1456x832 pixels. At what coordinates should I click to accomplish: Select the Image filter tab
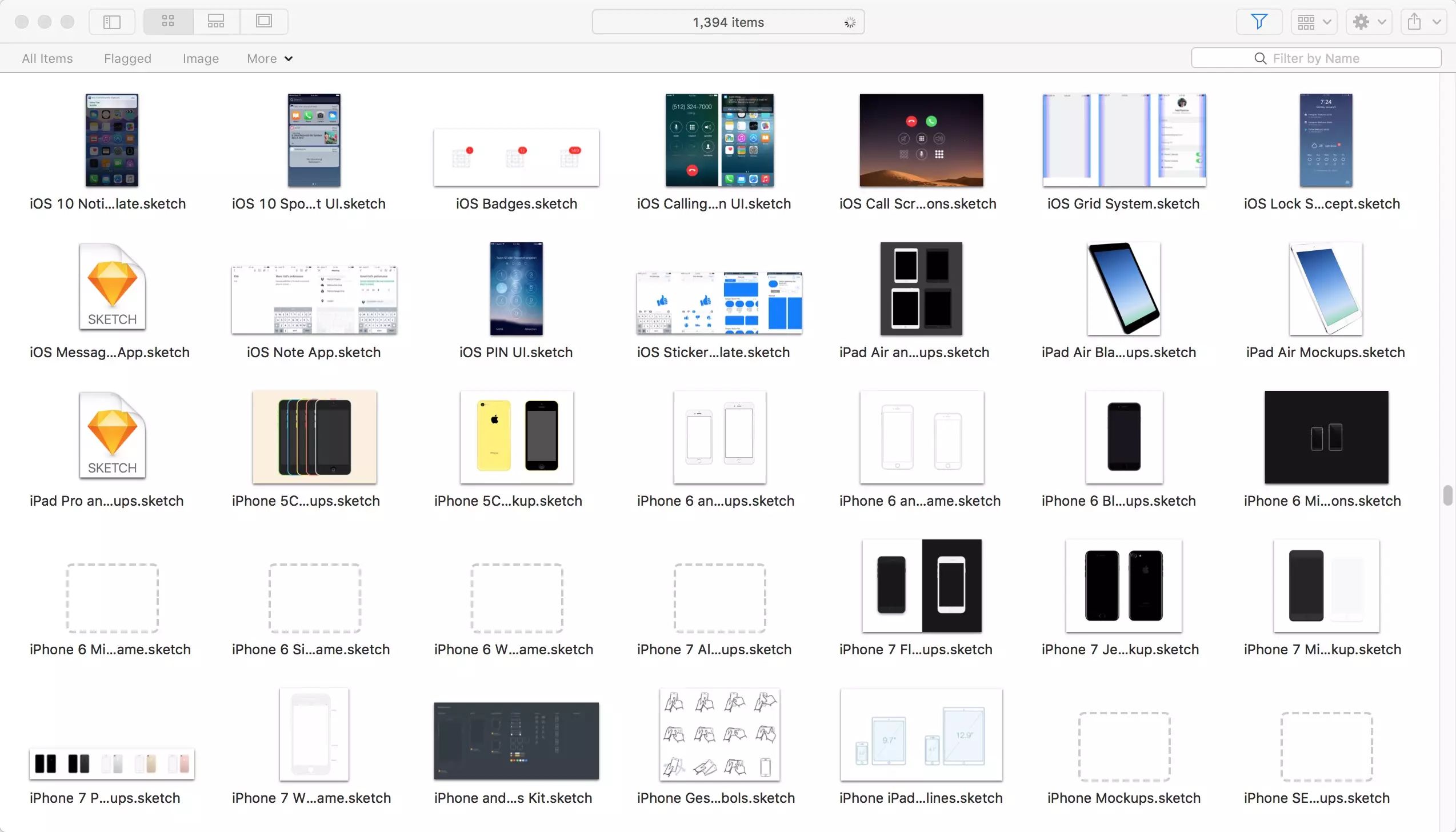[x=201, y=58]
